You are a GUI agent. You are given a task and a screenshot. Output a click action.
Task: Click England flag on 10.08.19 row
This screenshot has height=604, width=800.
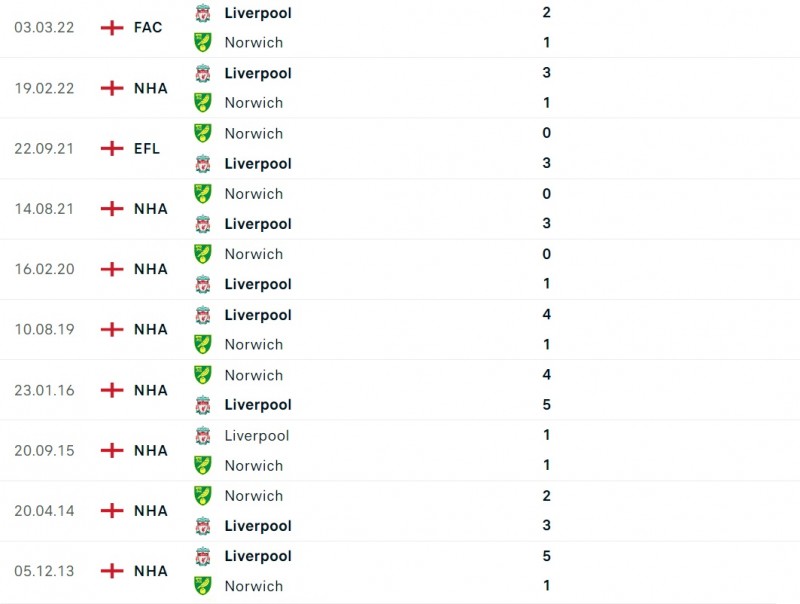[x=112, y=330]
